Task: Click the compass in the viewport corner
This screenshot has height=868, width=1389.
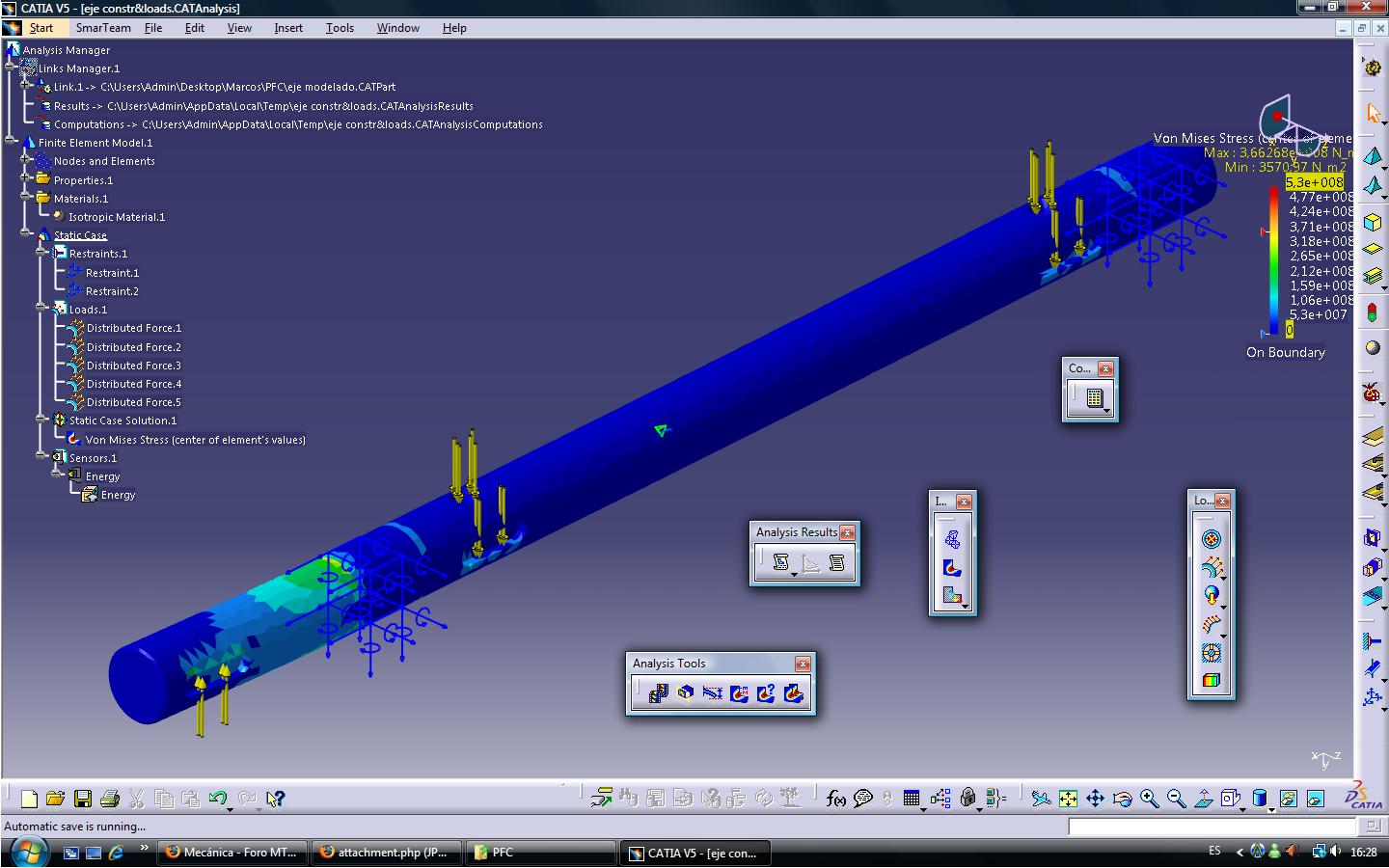Action: click(1294, 125)
